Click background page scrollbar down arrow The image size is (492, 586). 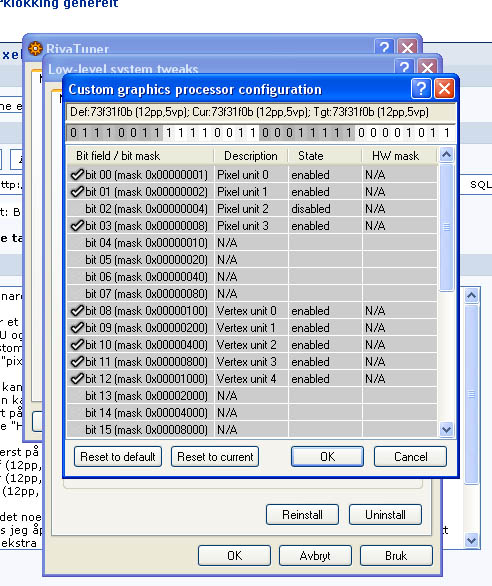(471, 540)
